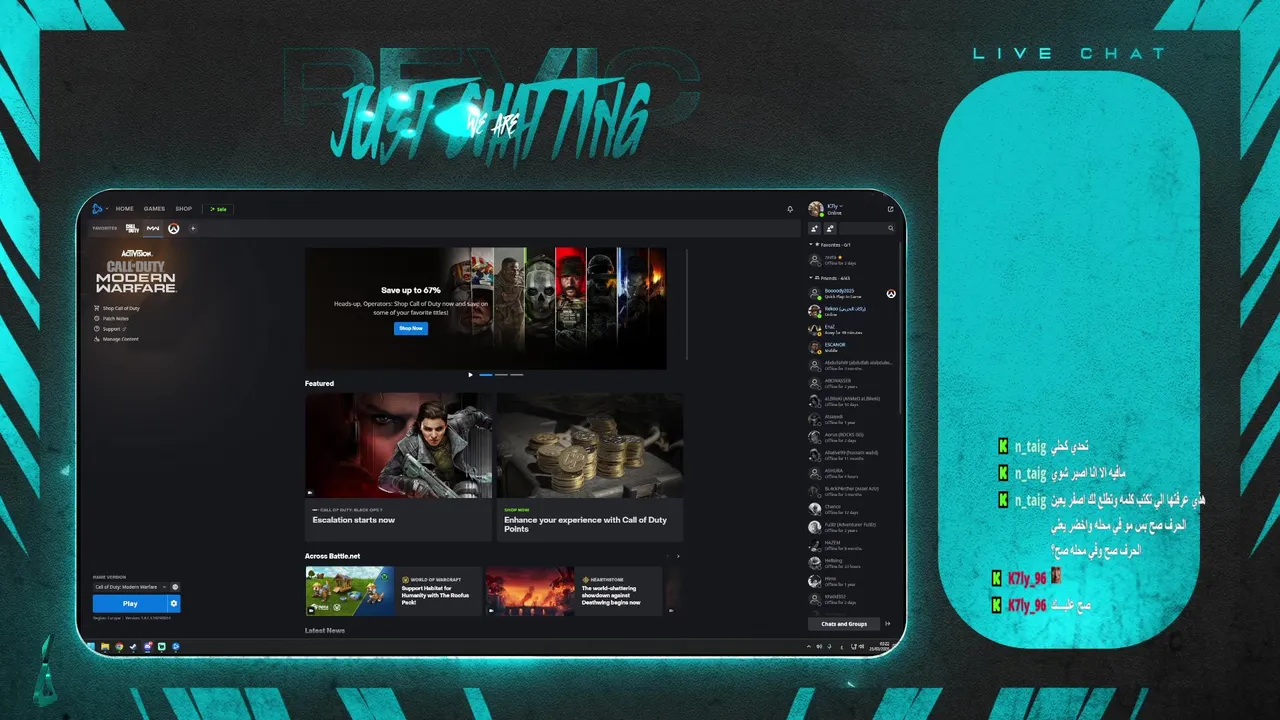Open the Manage Content link
Image resolution: width=1280 pixels, height=720 pixels.
(116, 339)
